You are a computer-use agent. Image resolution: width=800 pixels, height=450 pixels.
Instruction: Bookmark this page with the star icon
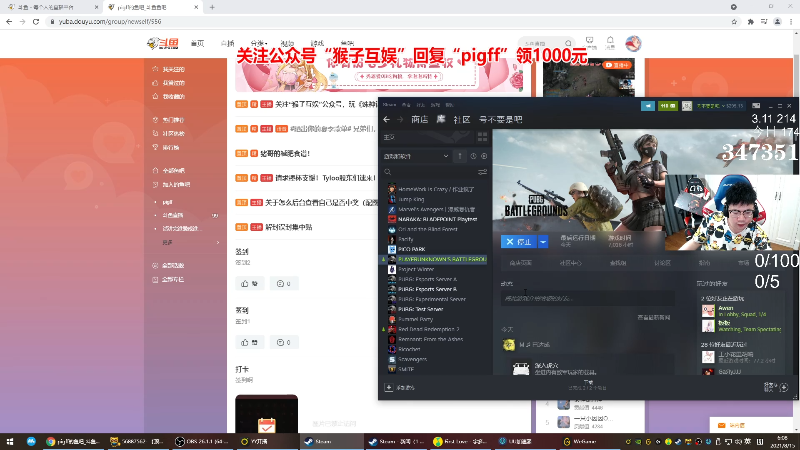tap(734, 21)
